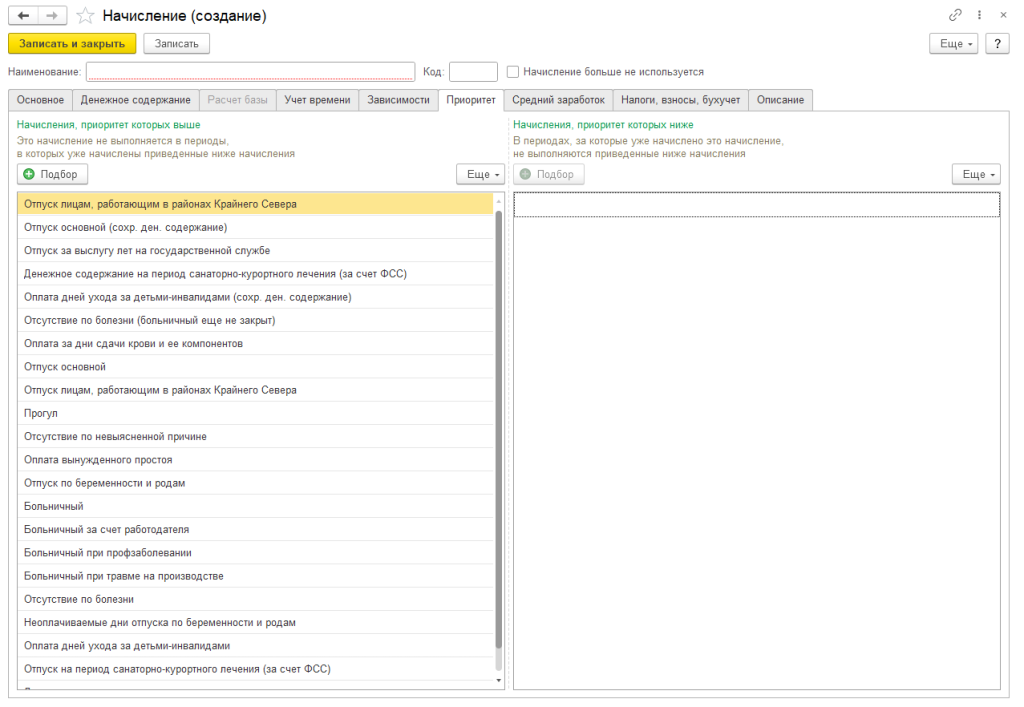
Task: Open the vertical dots window menu
Action: point(979,16)
